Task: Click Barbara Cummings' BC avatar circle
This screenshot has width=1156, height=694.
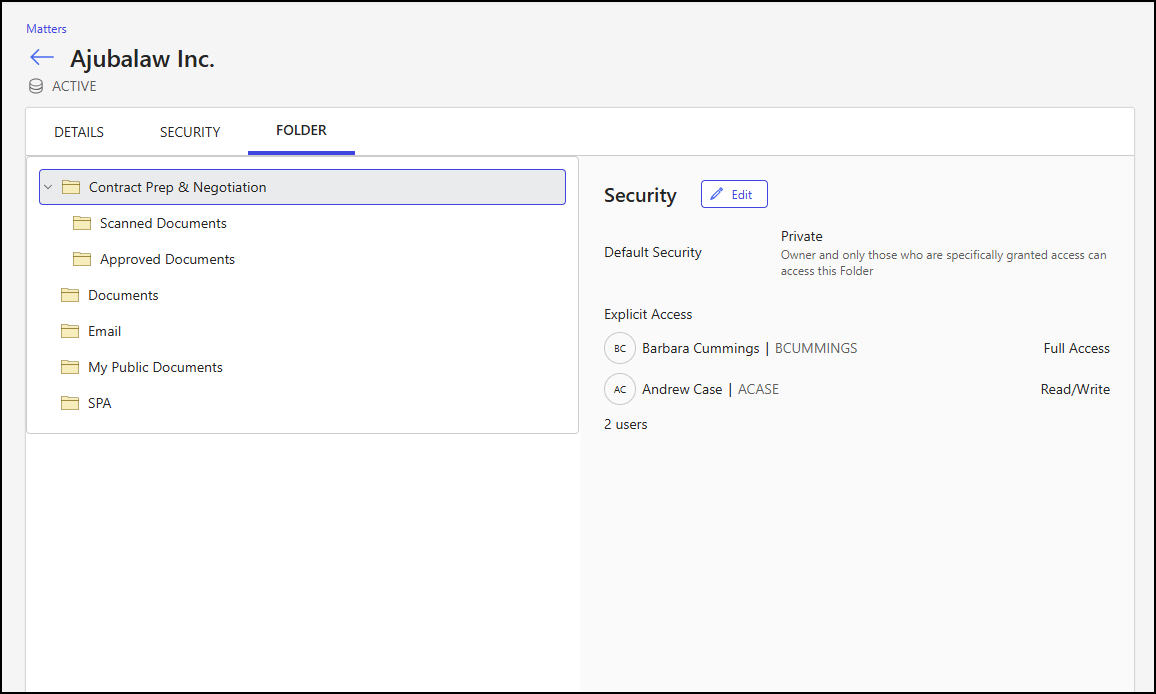Action: pos(619,348)
